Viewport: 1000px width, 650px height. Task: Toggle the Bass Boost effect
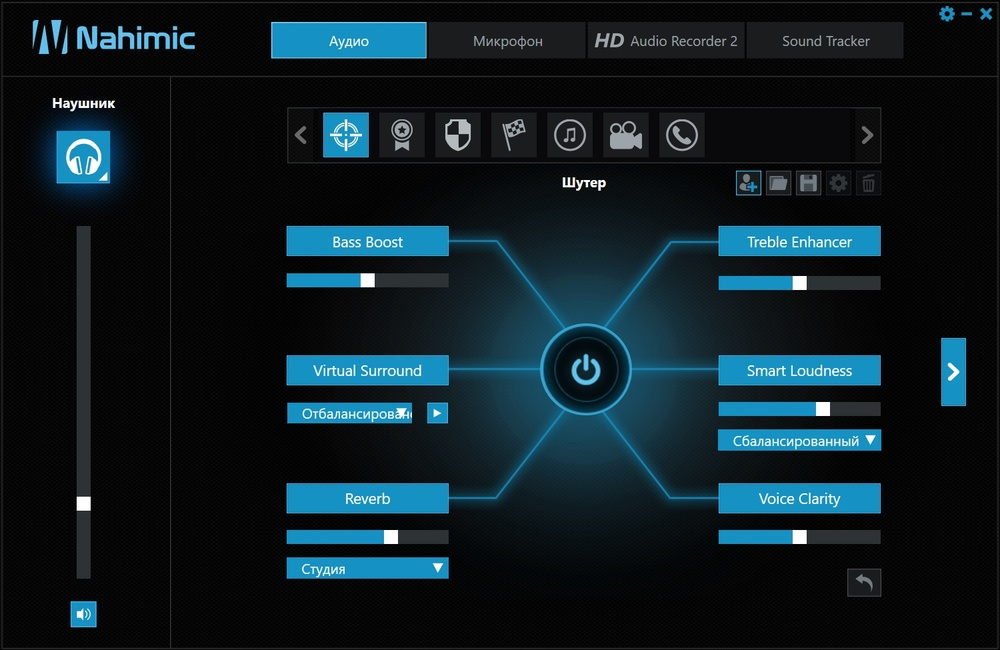tap(367, 241)
